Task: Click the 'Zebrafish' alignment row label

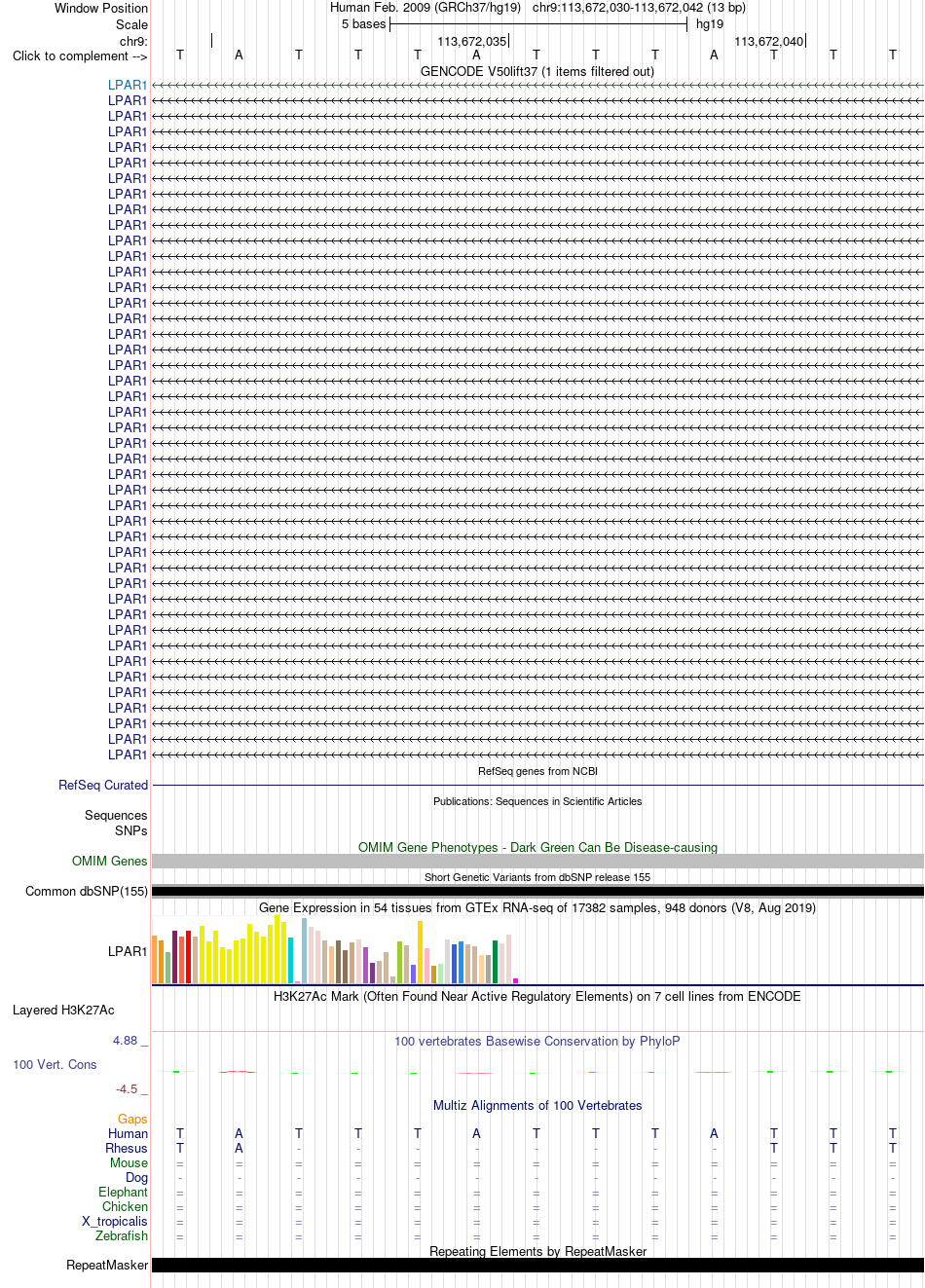Action: point(122,1235)
